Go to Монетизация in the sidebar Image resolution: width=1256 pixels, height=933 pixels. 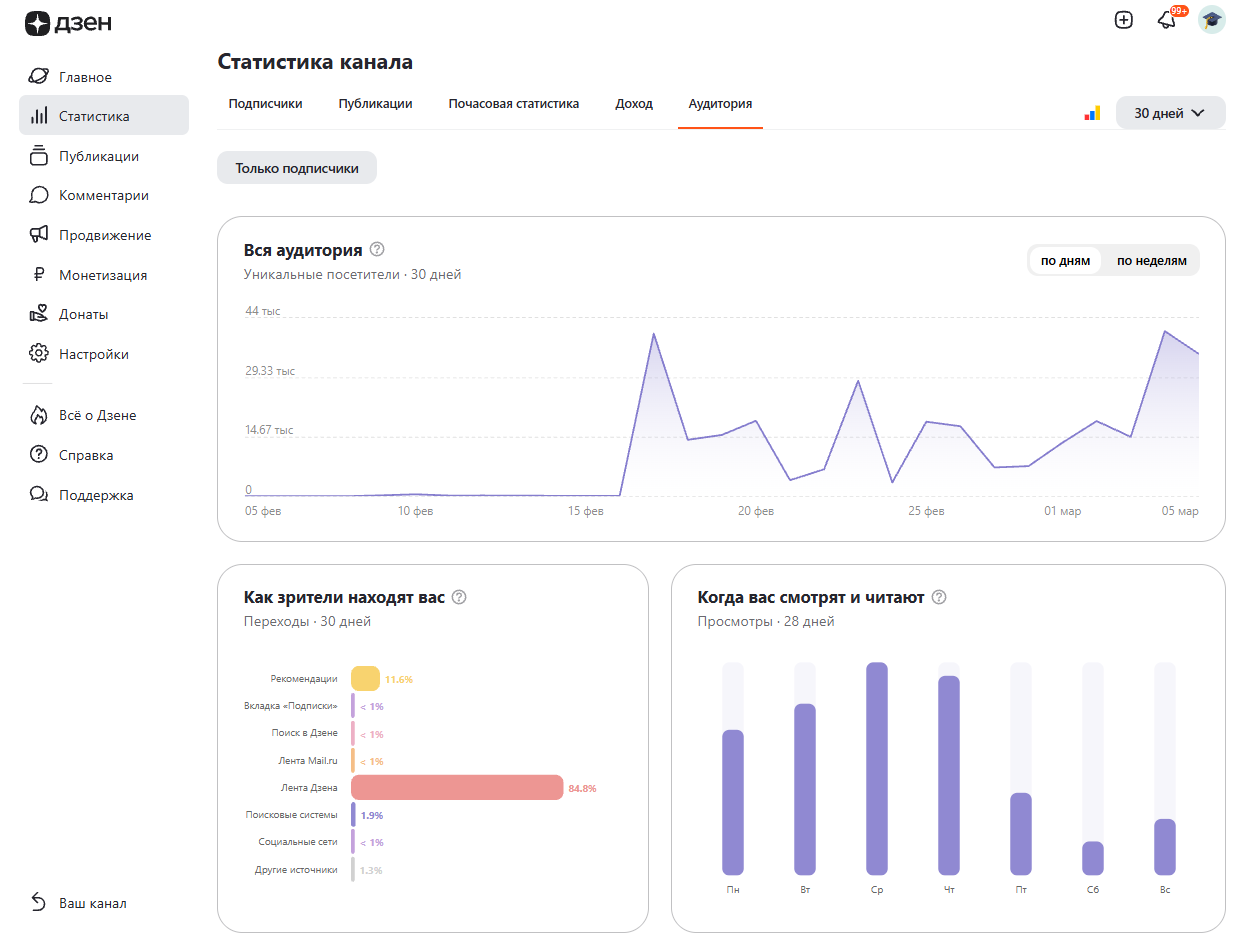102,275
